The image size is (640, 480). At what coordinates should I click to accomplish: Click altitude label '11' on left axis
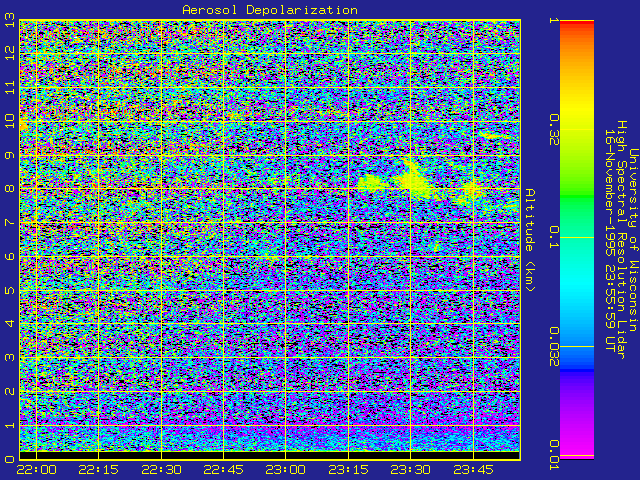pyautogui.click(x=10, y=87)
